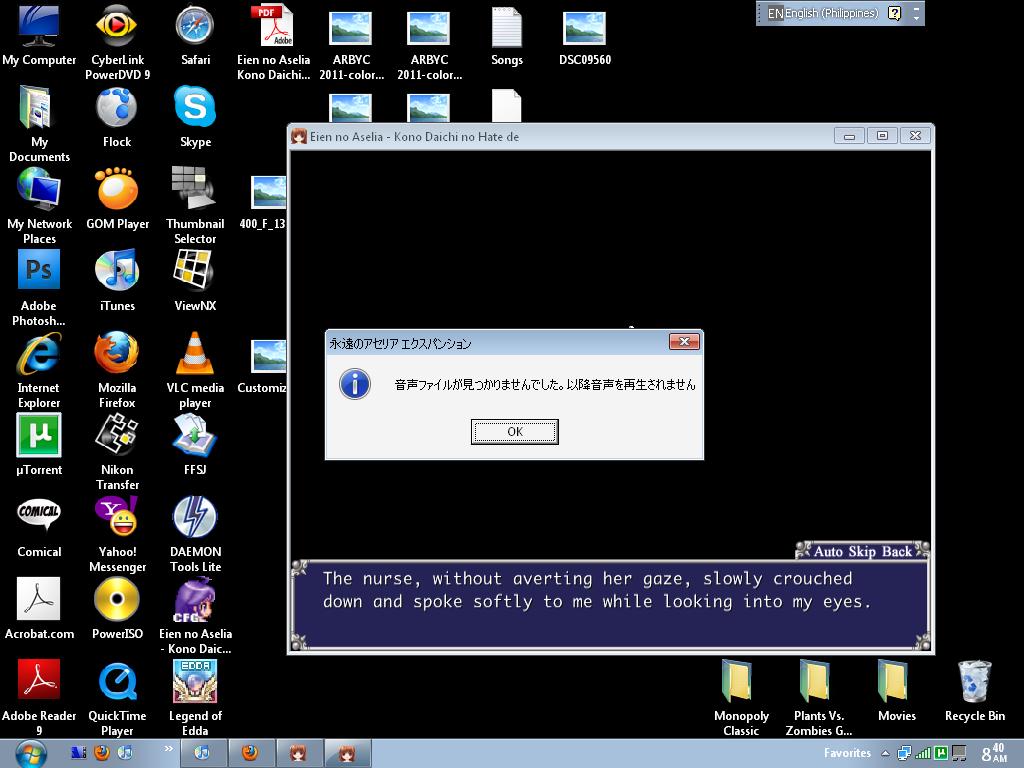Select the EN English (Philippines) input language
1024x768 pixels.
point(823,13)
